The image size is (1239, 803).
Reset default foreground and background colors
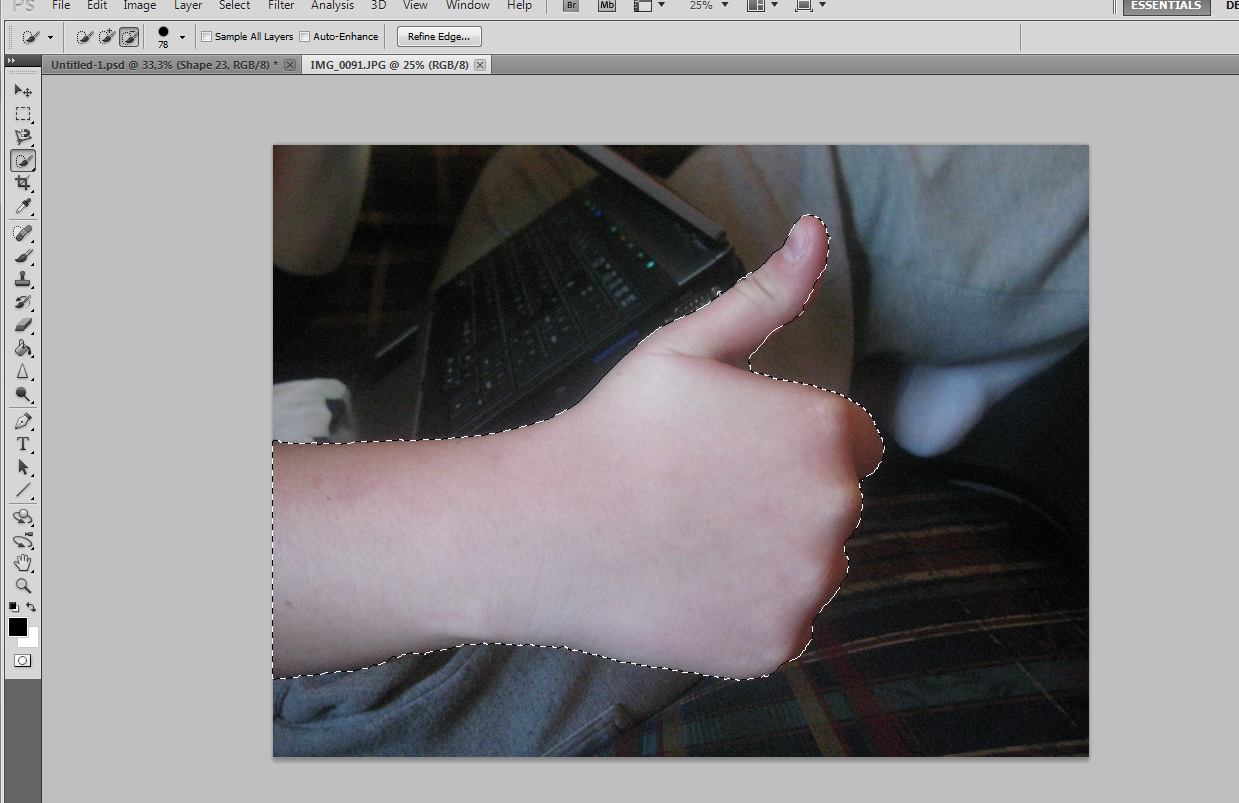(x=13, y=606)
